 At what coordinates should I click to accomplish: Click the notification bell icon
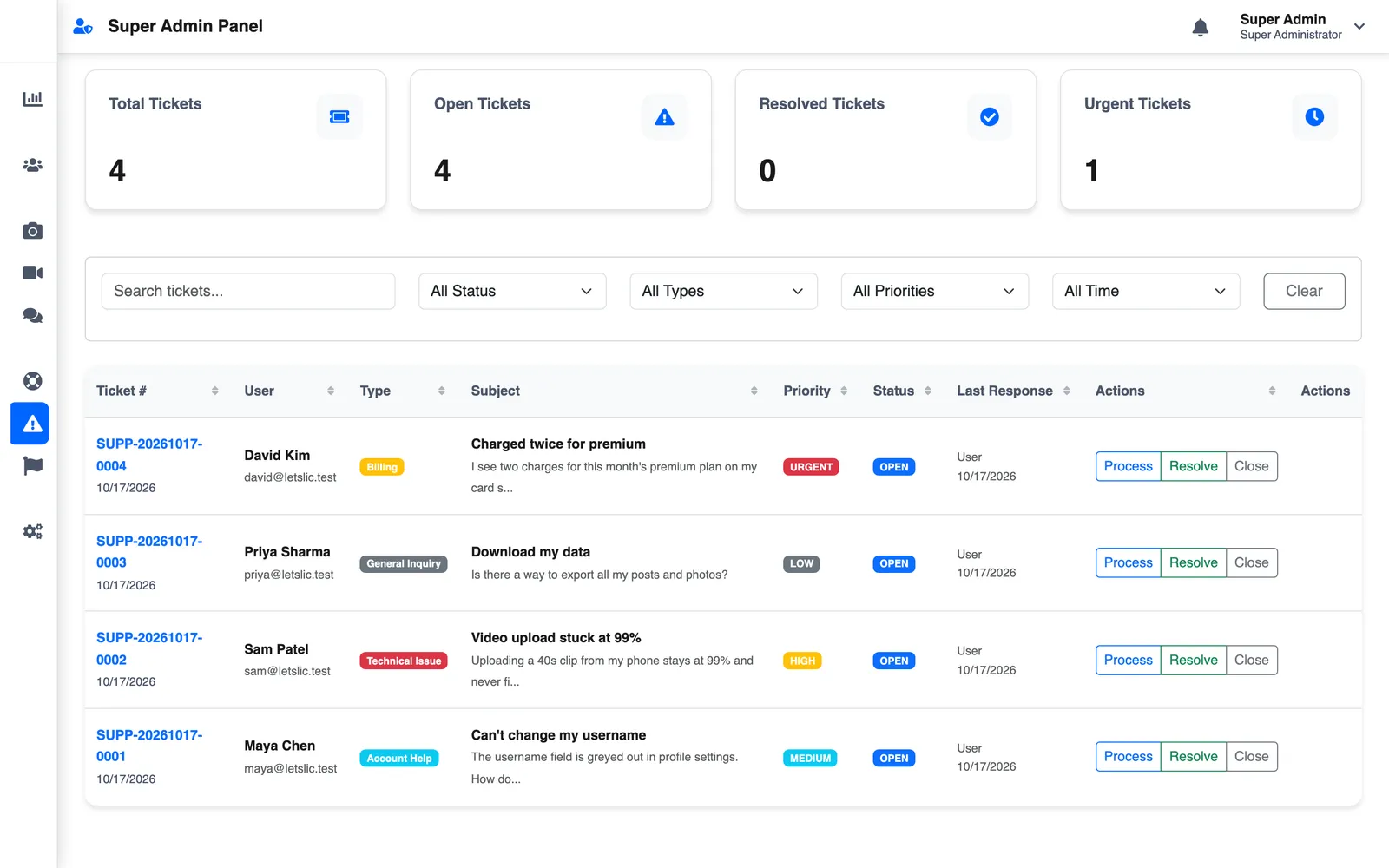(1201, 28)
